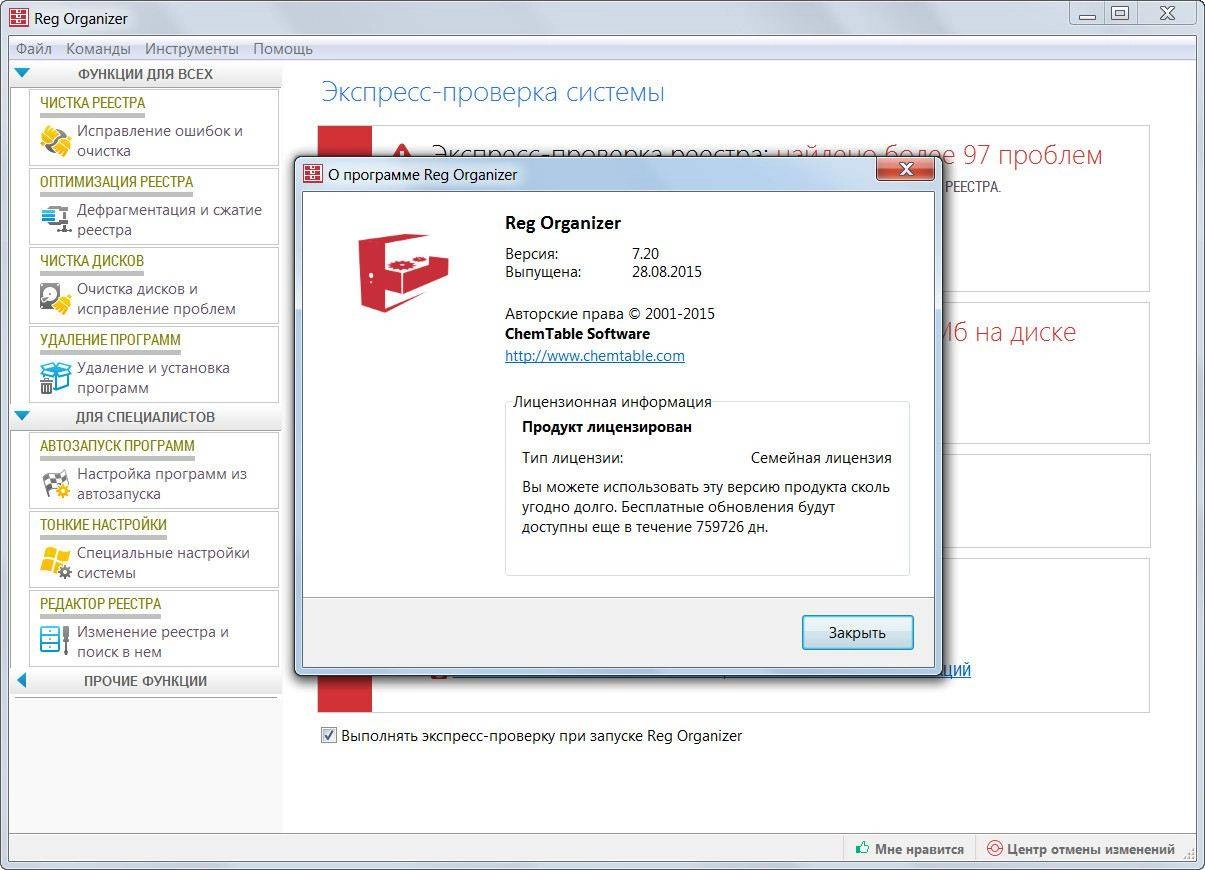Click the uninstall programs box icon
This screenshot has width=1205, height=870.
(55, 378)
